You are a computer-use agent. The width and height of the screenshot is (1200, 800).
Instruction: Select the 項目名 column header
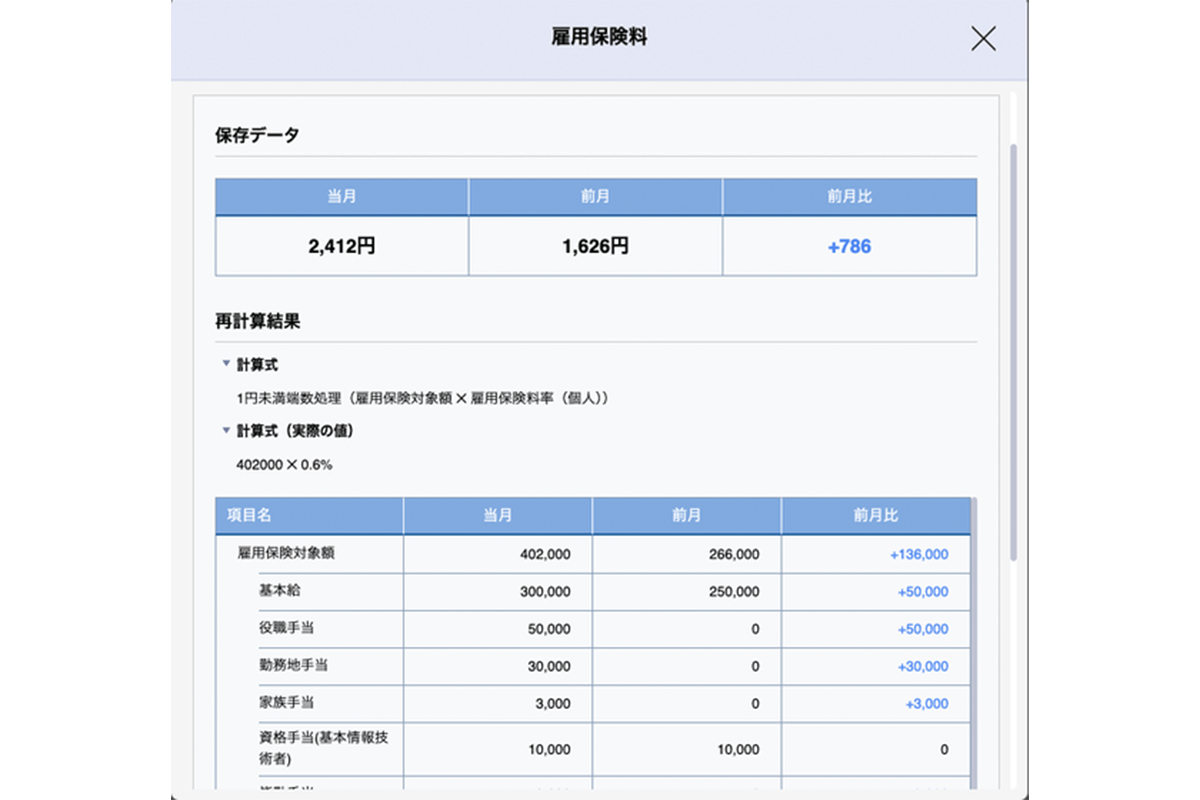point(250,516)
